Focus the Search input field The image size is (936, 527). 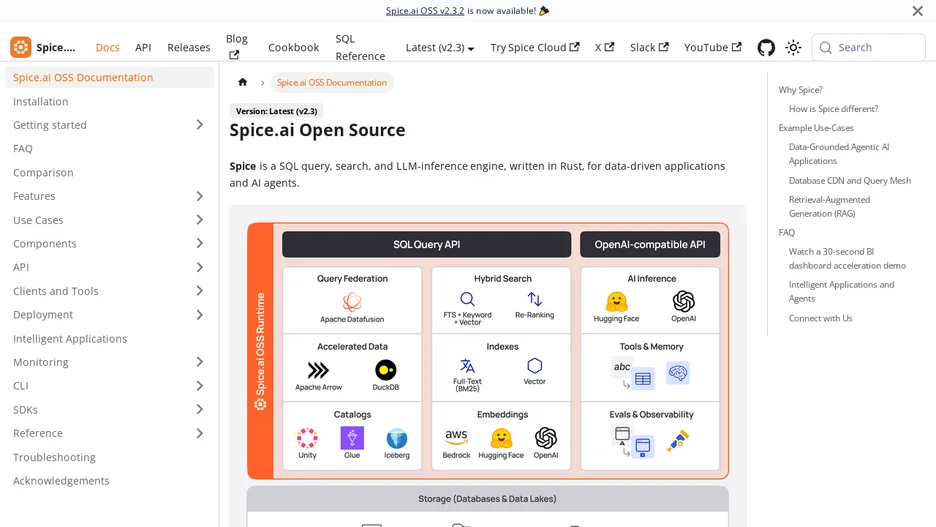click(869, 48)
